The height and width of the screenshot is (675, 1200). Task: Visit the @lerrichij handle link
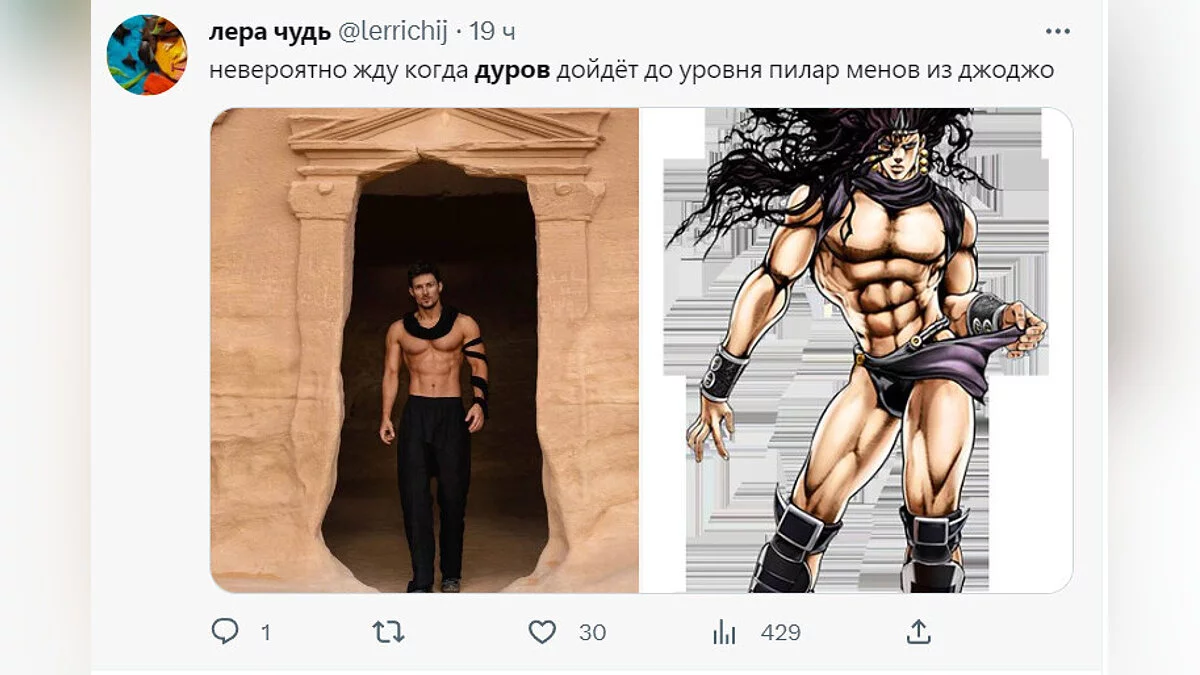[393, 32]
